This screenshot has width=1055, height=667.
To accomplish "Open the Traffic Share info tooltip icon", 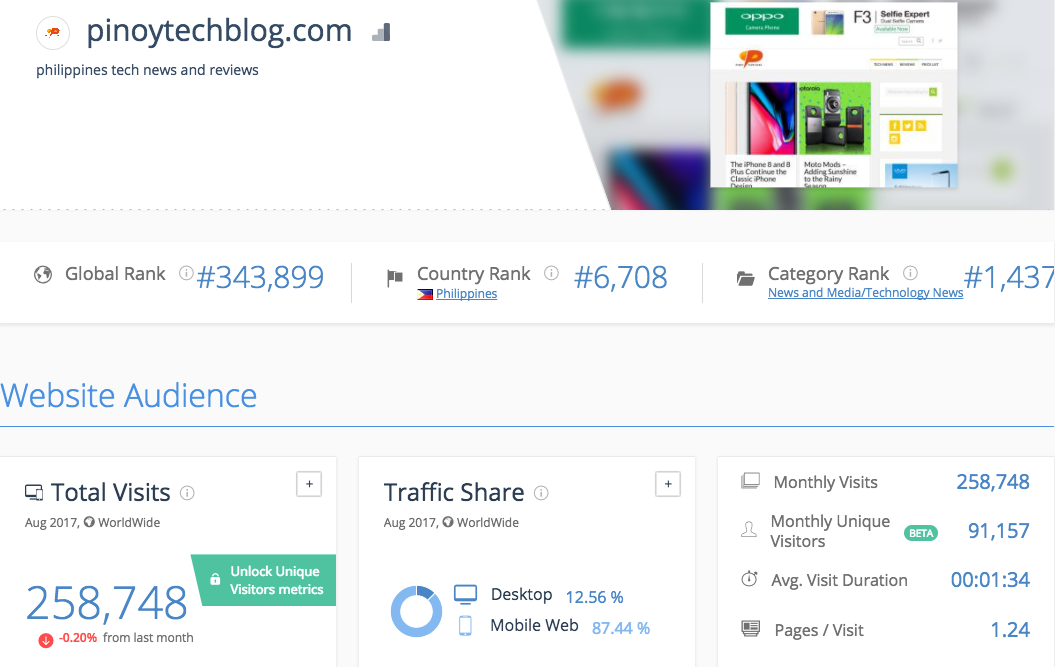I will tap(541, 493).
